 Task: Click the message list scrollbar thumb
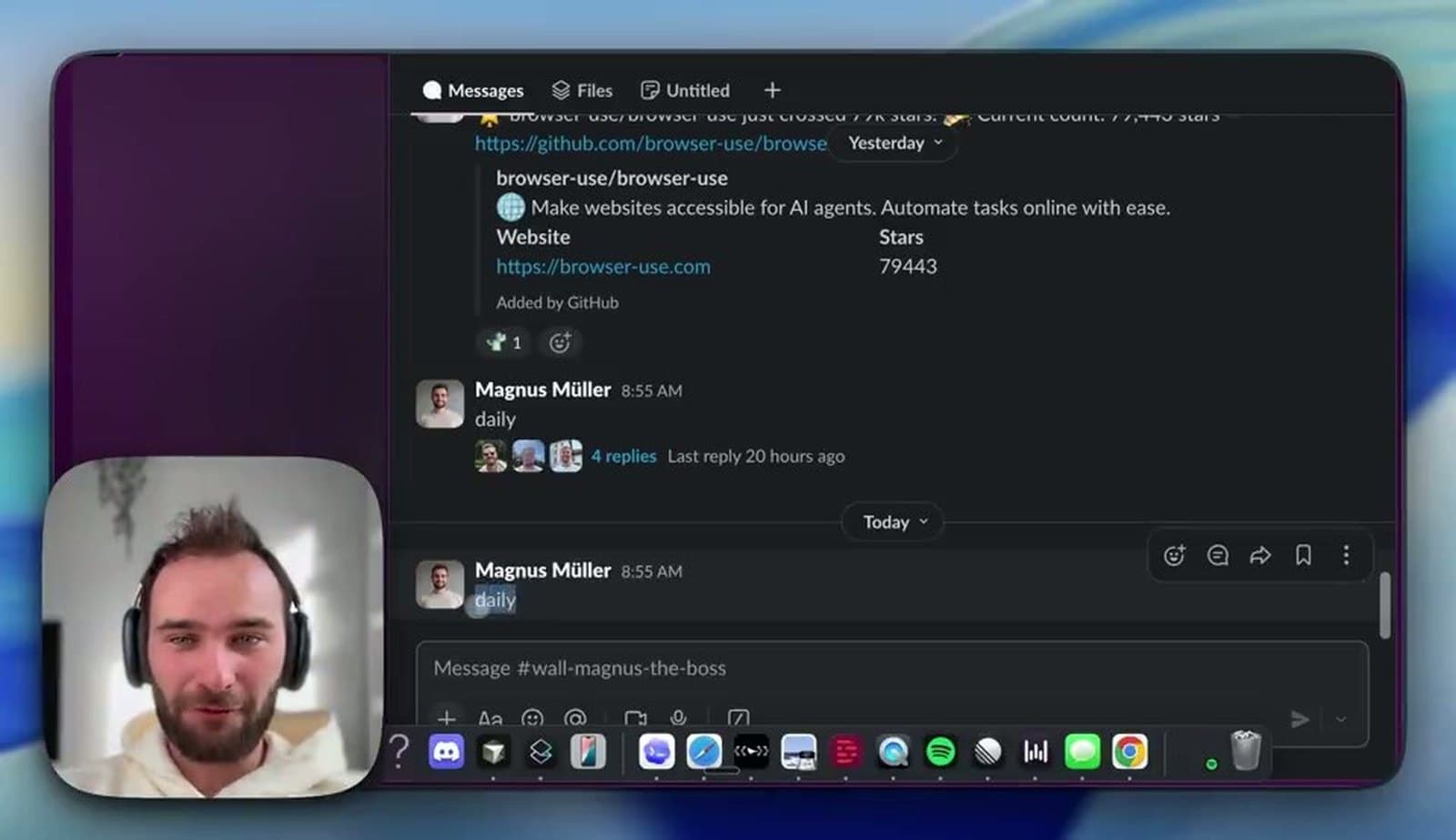click(1385, 605)
